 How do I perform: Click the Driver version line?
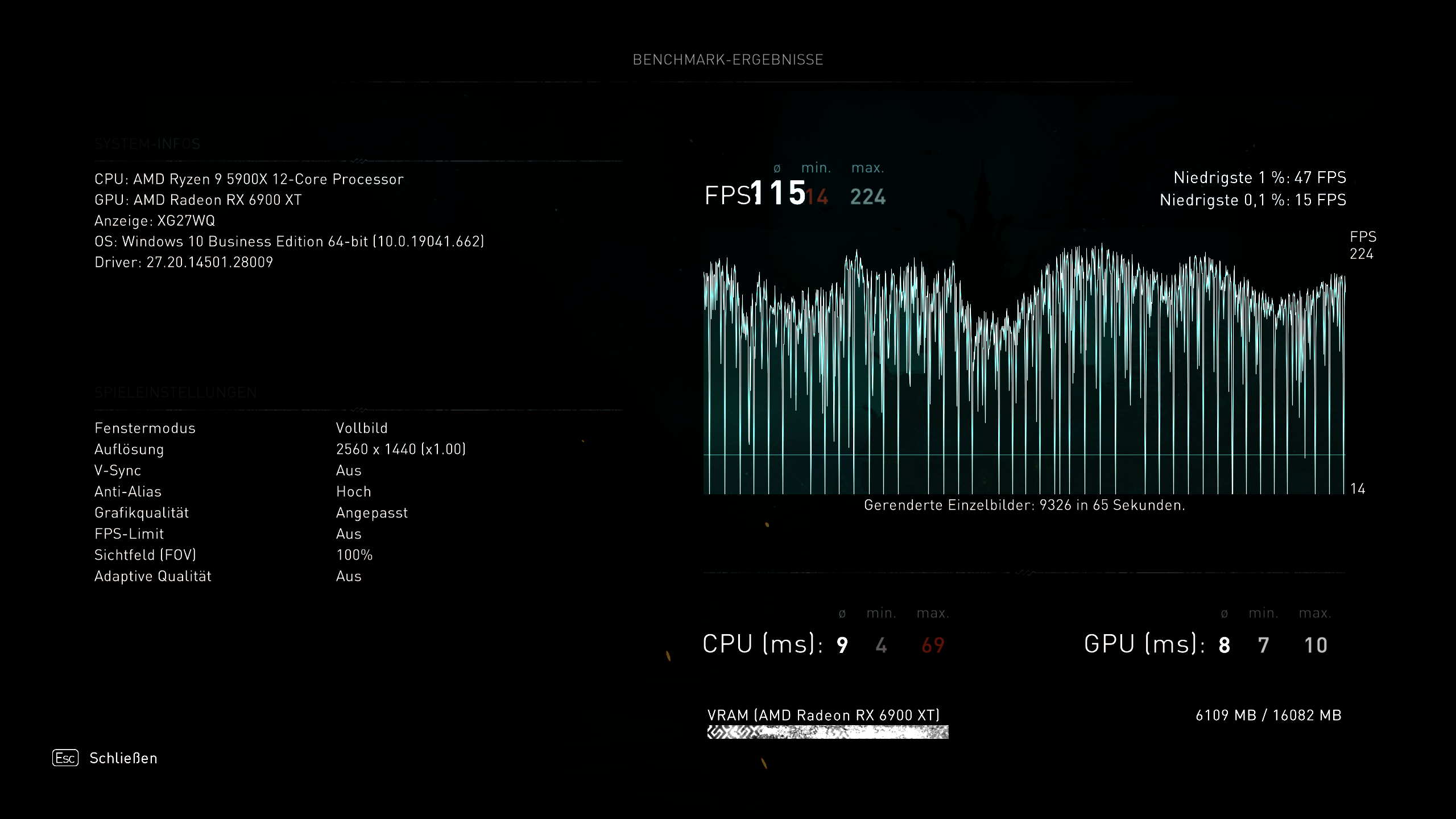(x=184, y=262)
